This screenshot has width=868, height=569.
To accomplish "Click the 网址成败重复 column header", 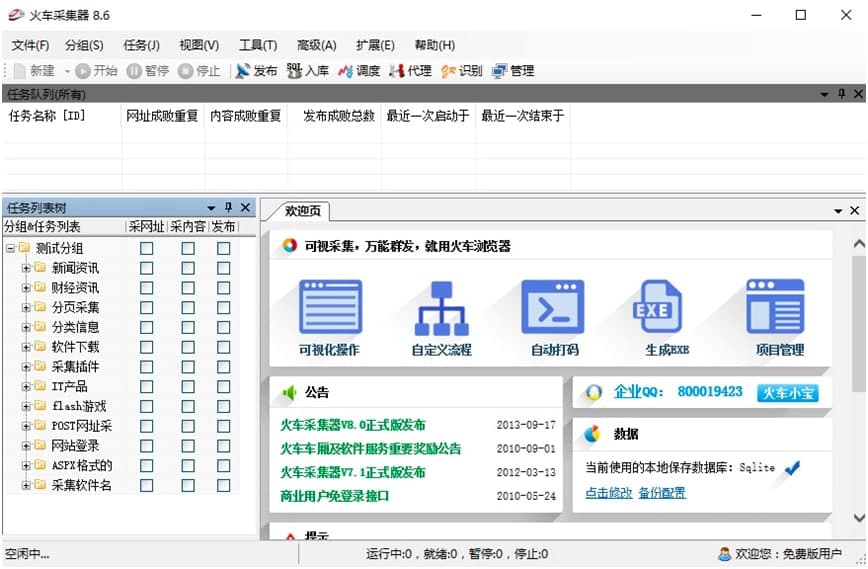I will (162, 116).
